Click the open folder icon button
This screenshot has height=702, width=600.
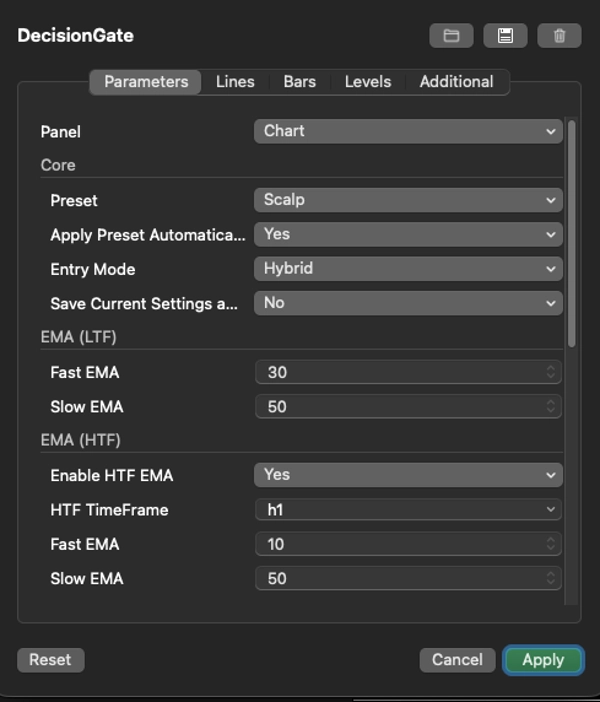click(451, 36)
